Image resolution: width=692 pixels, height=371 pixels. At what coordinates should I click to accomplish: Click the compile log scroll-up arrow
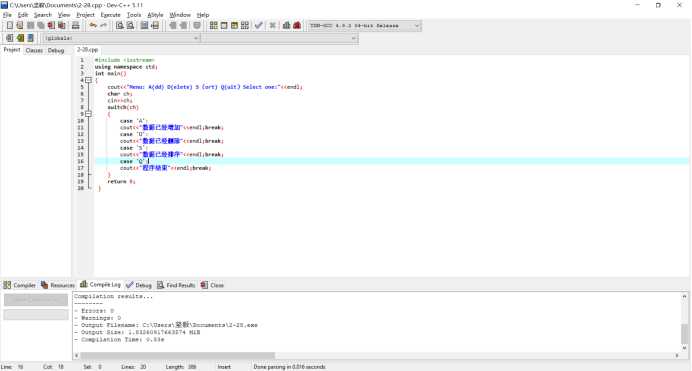(x=684, y=296)
